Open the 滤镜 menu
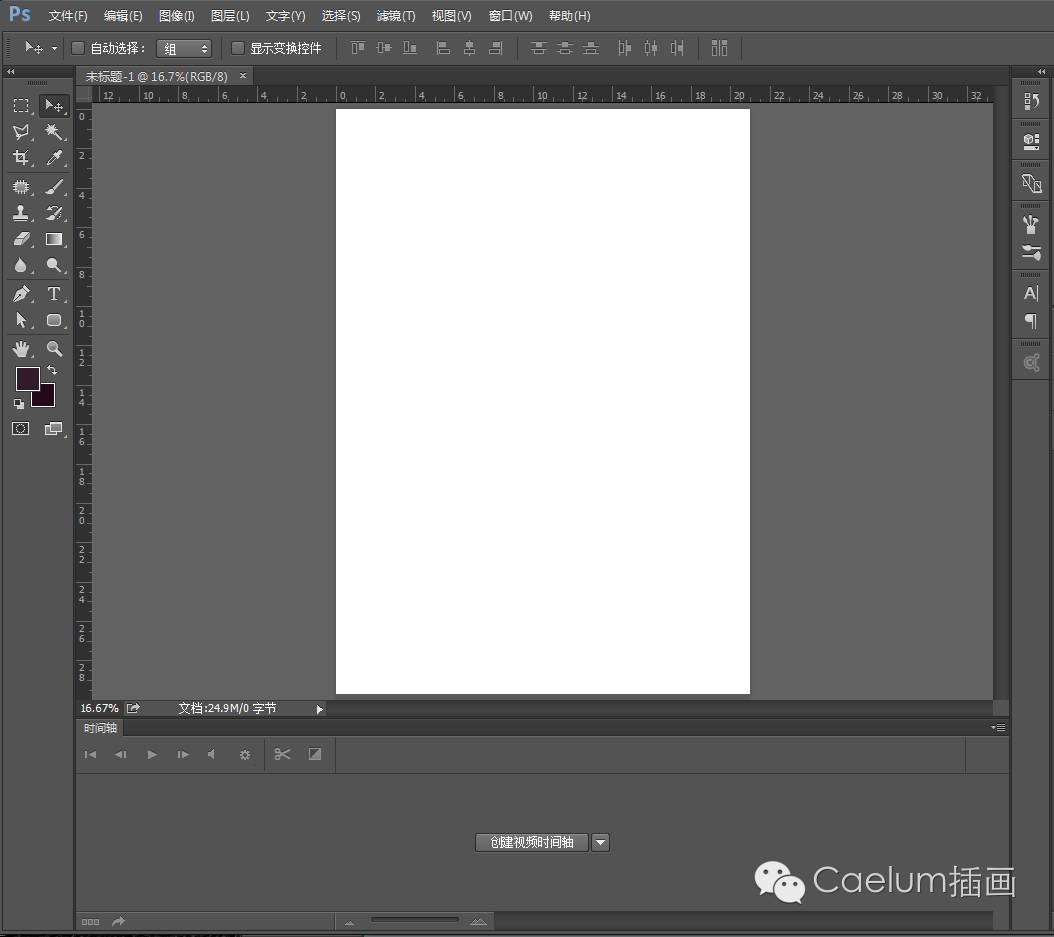This screenshot has width=1054, height=937. point(395,15)
